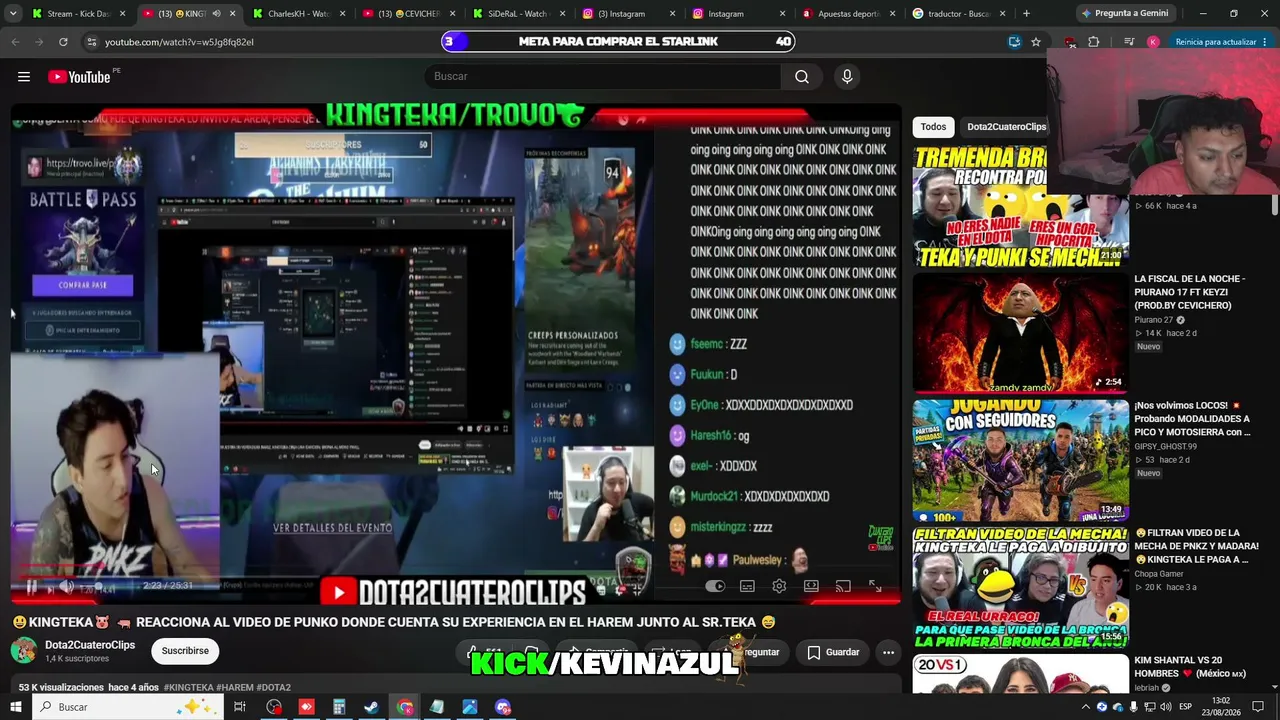Open the browser extensions puzzle icon
This screenshot has height=720, width=1280.
1093,42
